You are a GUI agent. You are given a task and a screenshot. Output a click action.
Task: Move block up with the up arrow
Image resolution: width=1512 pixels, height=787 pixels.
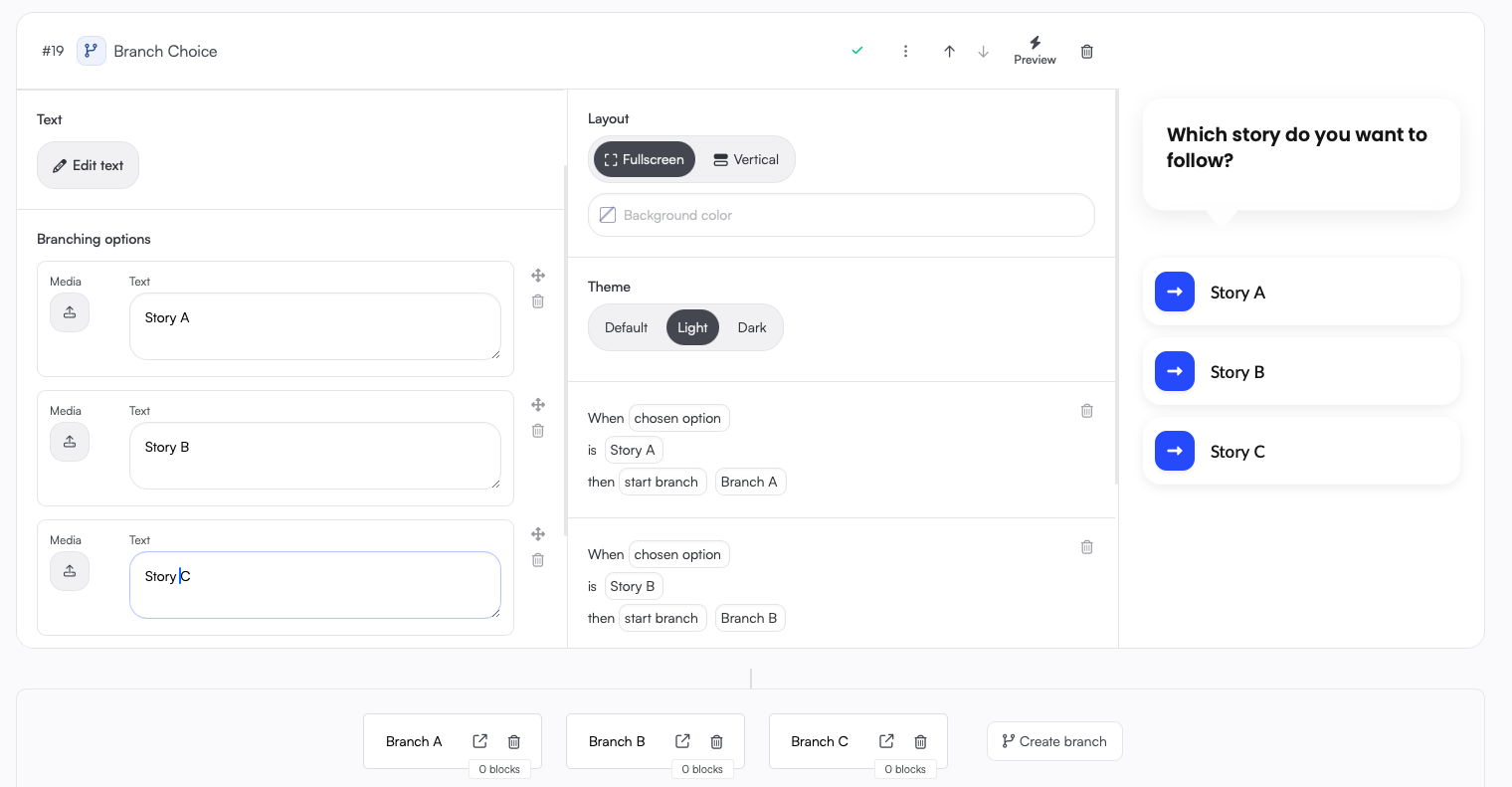[x=949, y=52]
